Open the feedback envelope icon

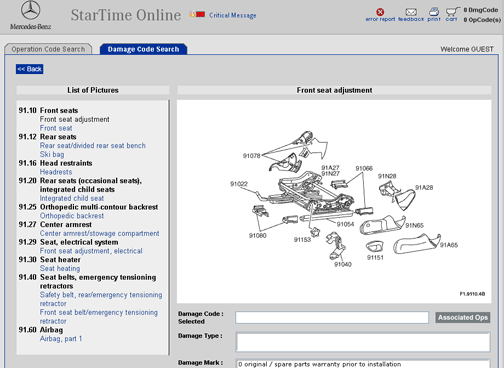click(x=411, y=12)
